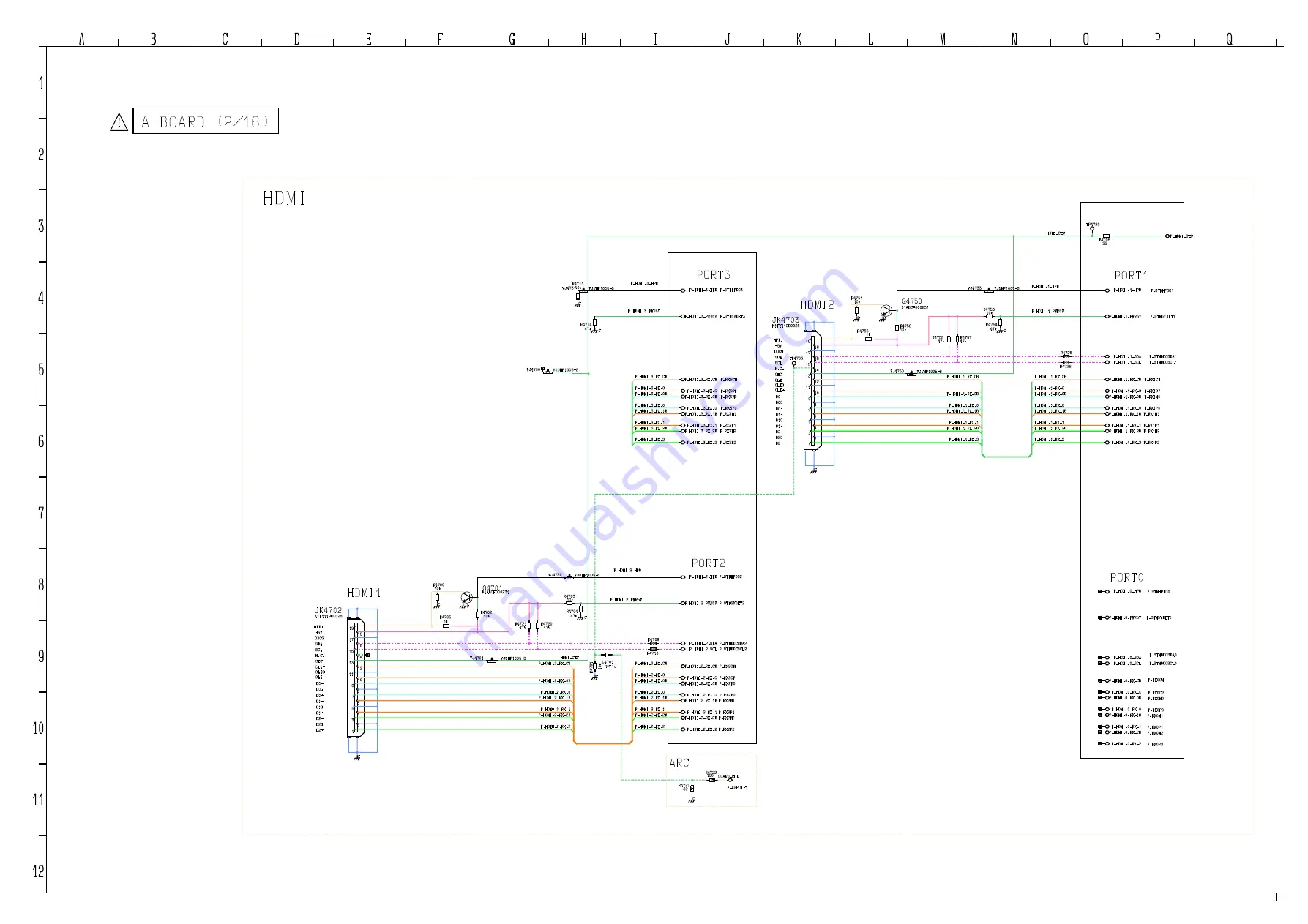Click the 'A-BOARD (2/16)' title box
The height and width of the screenshot is (924, 1308).
206,121
